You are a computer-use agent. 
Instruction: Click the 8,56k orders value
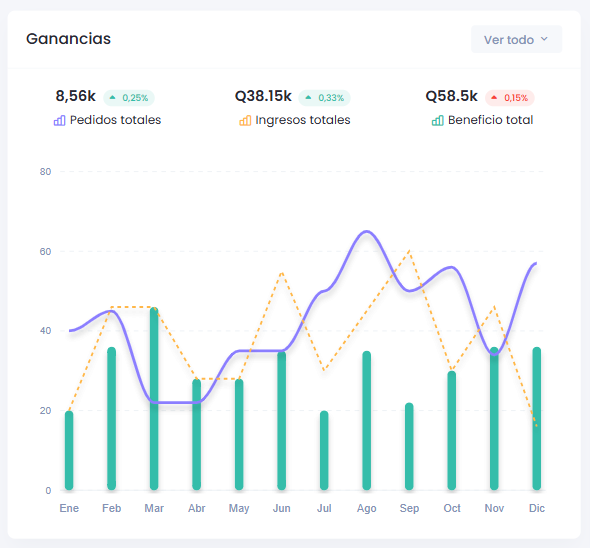(75, 96)
